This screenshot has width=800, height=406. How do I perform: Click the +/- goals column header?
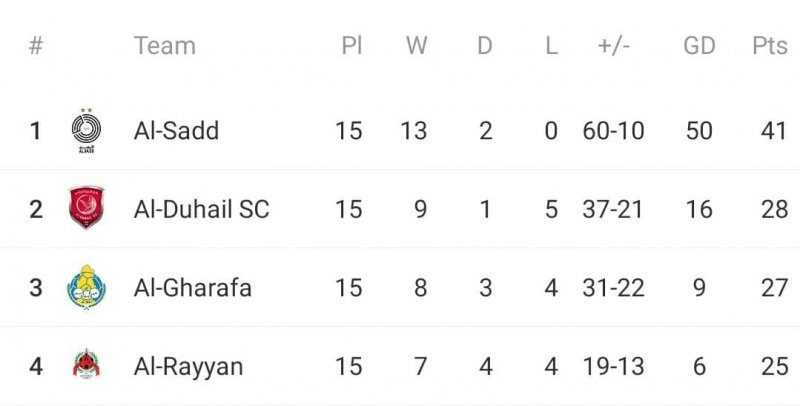(x=613, y=46)
